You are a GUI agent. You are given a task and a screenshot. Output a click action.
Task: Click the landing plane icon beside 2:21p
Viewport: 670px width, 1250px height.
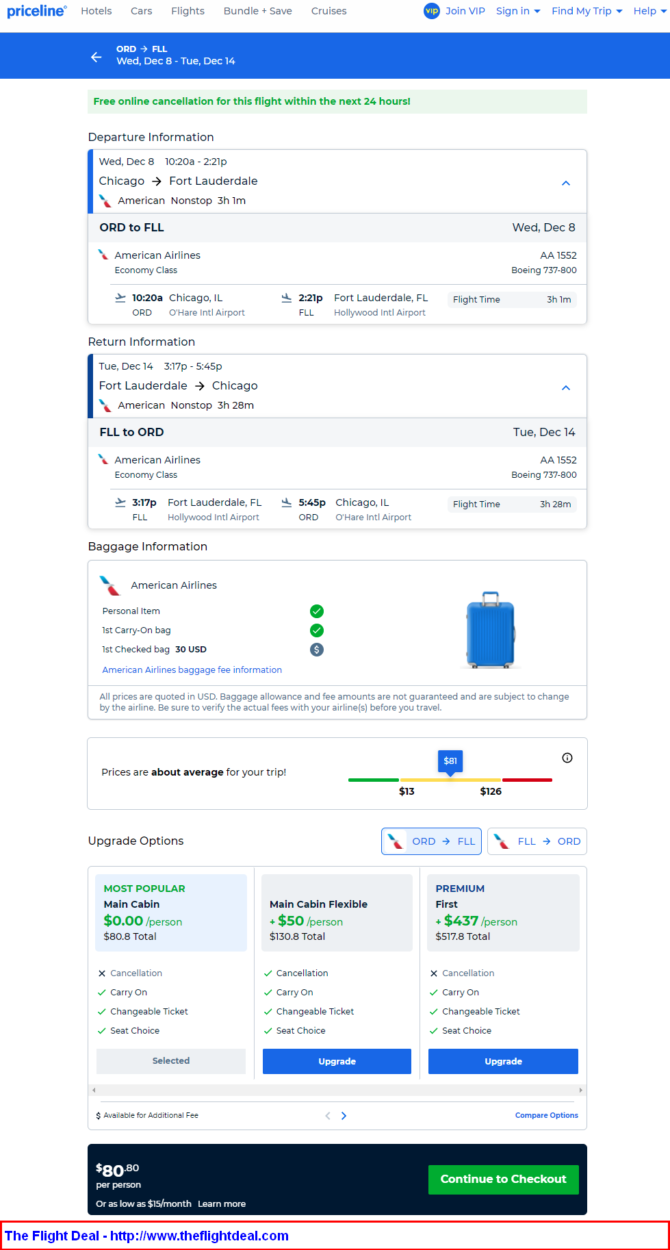point(286,297)
